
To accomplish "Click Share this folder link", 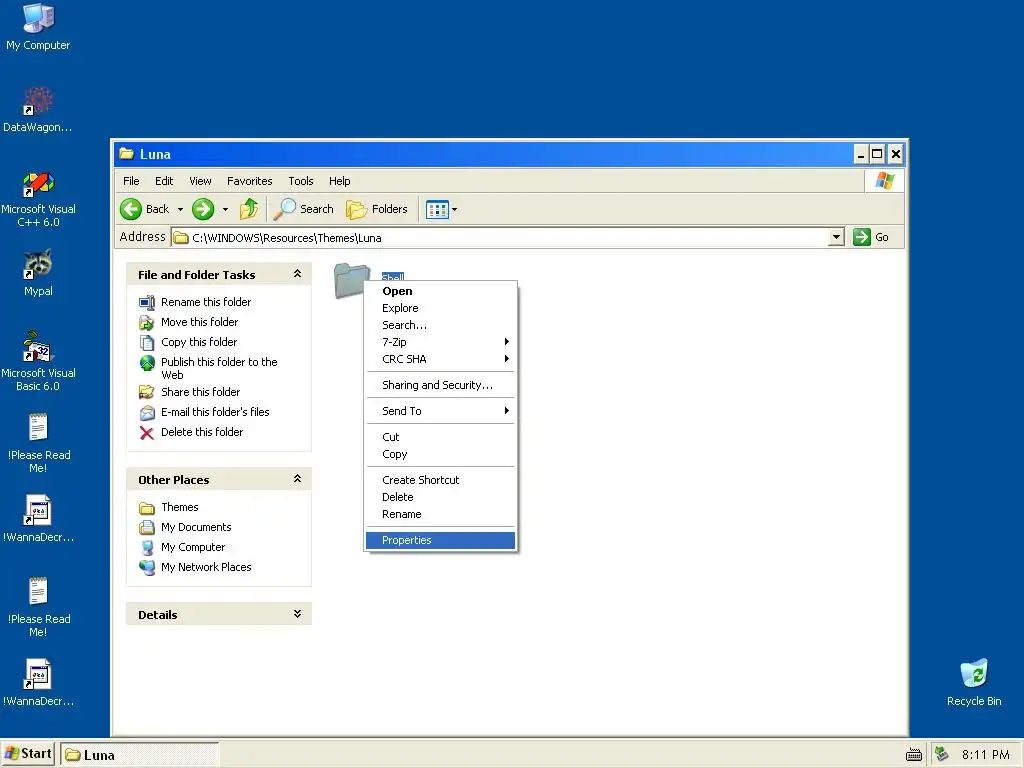I will 200,392.
